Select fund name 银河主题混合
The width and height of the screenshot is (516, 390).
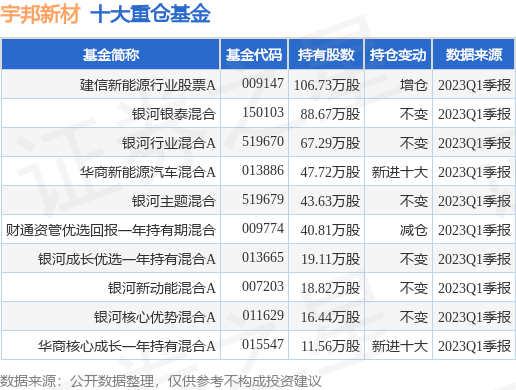174,201
